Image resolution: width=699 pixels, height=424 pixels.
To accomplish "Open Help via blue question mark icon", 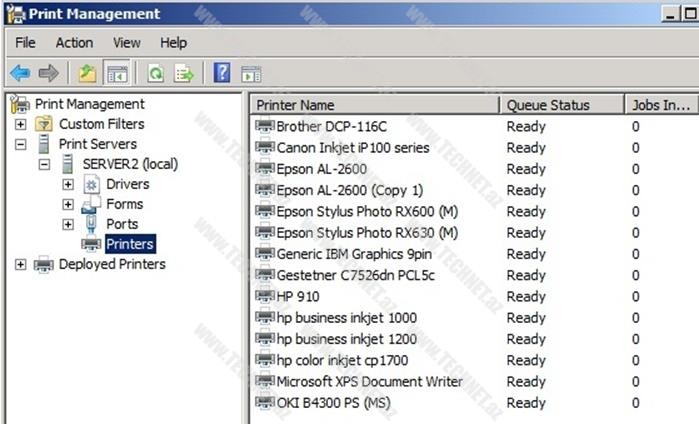I will click(222, 73).
